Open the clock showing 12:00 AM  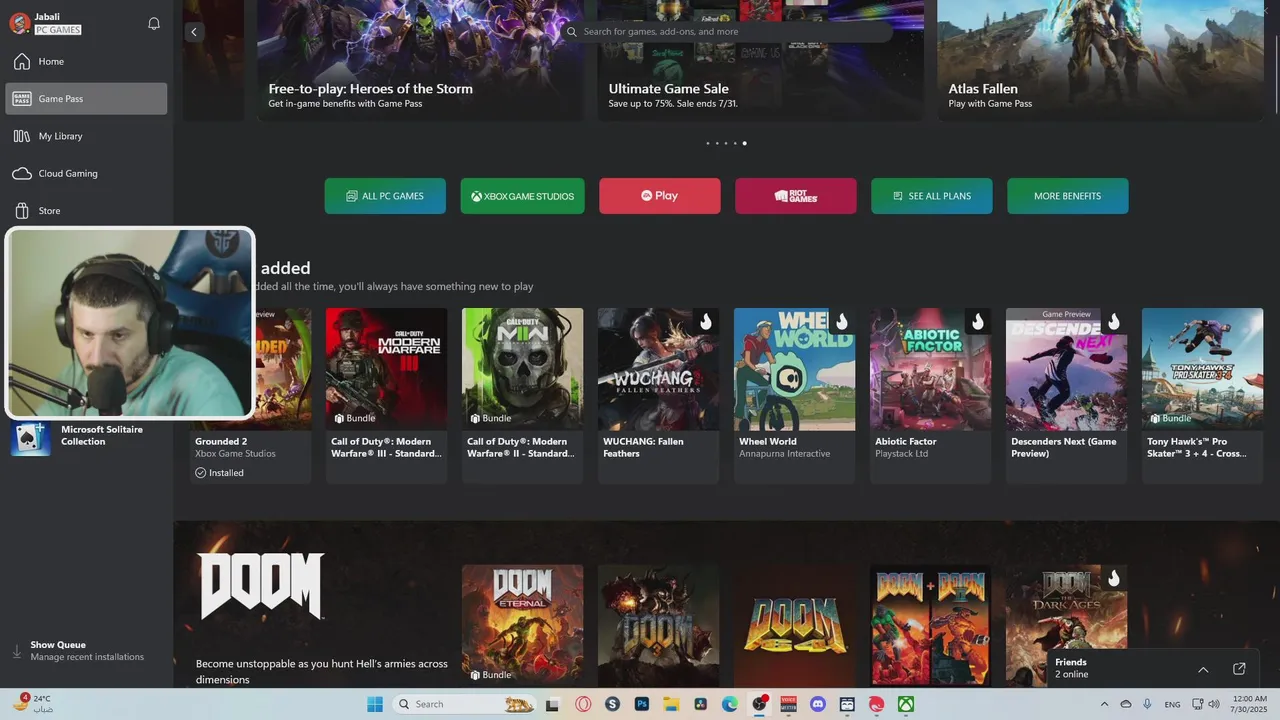click(1250, 704)
